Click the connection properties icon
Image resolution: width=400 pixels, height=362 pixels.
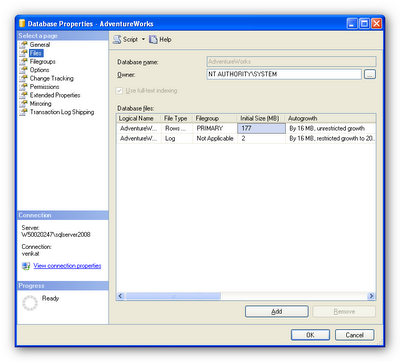click(26, 266)
